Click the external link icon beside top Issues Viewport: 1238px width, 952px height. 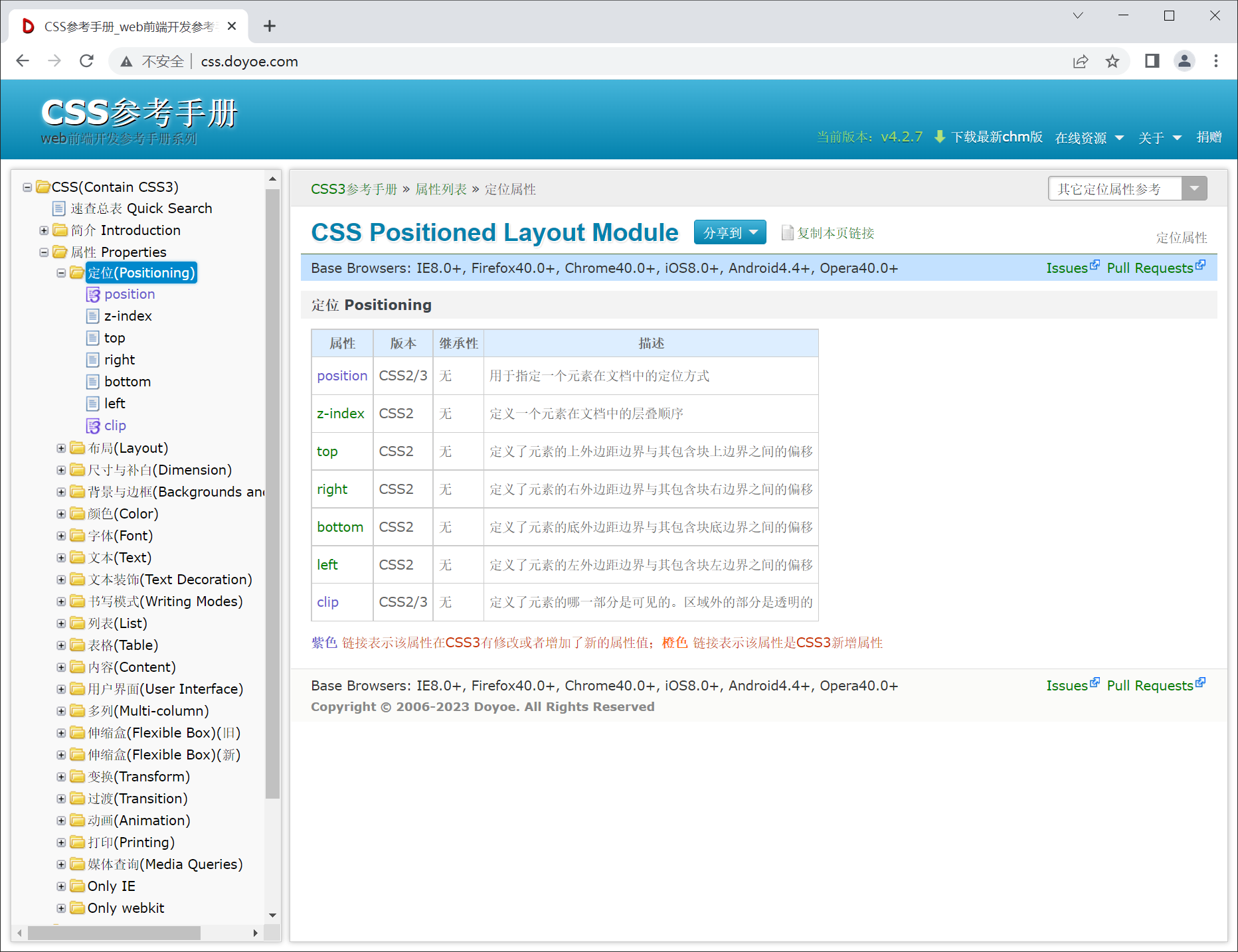point(1095,266)
